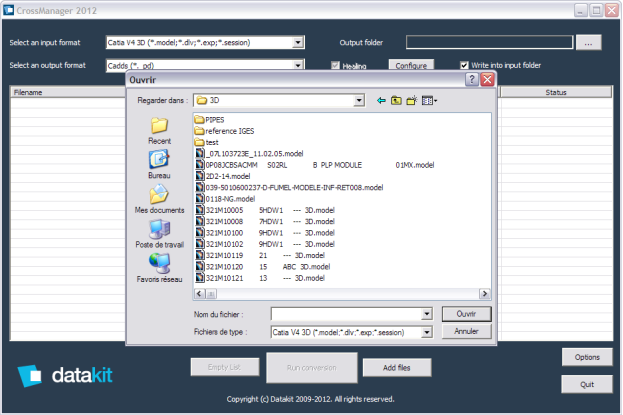Click the Nom du fichier input field
The height and width of the screenshot is (415, 623).
346,314
